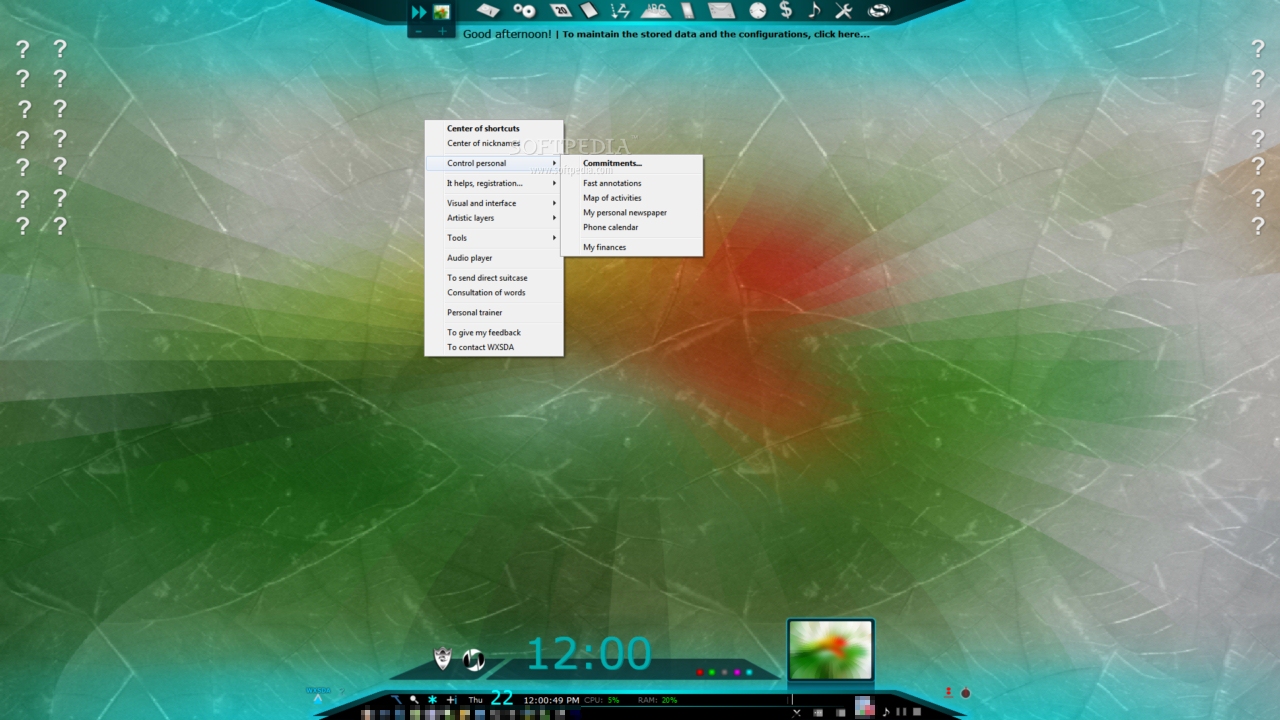Click the cyan asterisk icon in bottom bar
The height and width of the screenshot is (720, 1280).
pos(432,700)
